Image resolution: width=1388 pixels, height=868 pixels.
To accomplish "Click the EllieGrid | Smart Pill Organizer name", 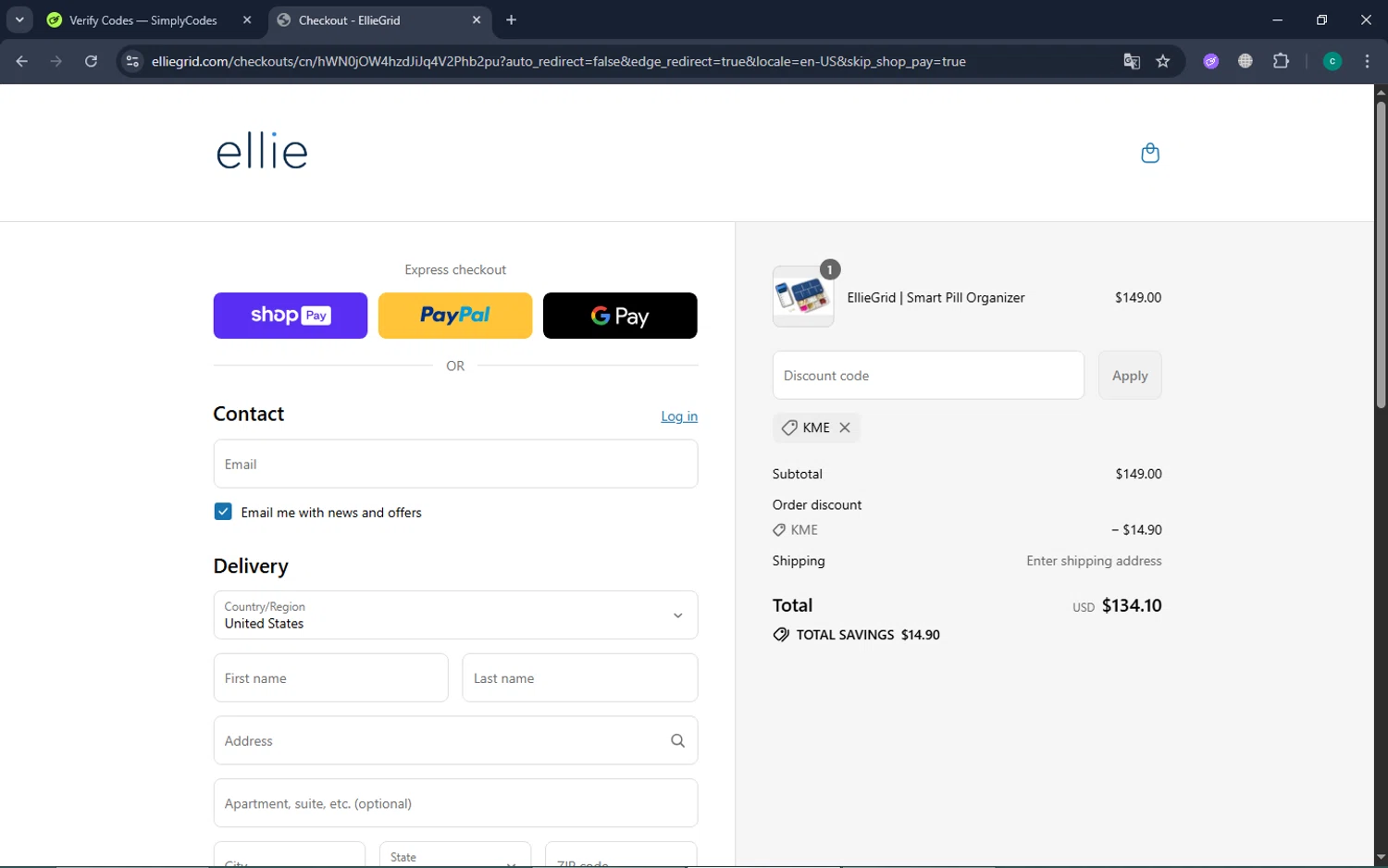I will (936, 297).
